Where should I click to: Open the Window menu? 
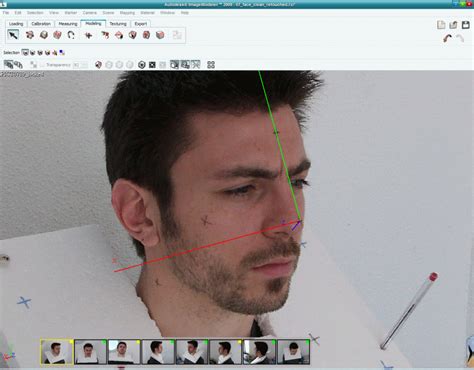[167, 13]
